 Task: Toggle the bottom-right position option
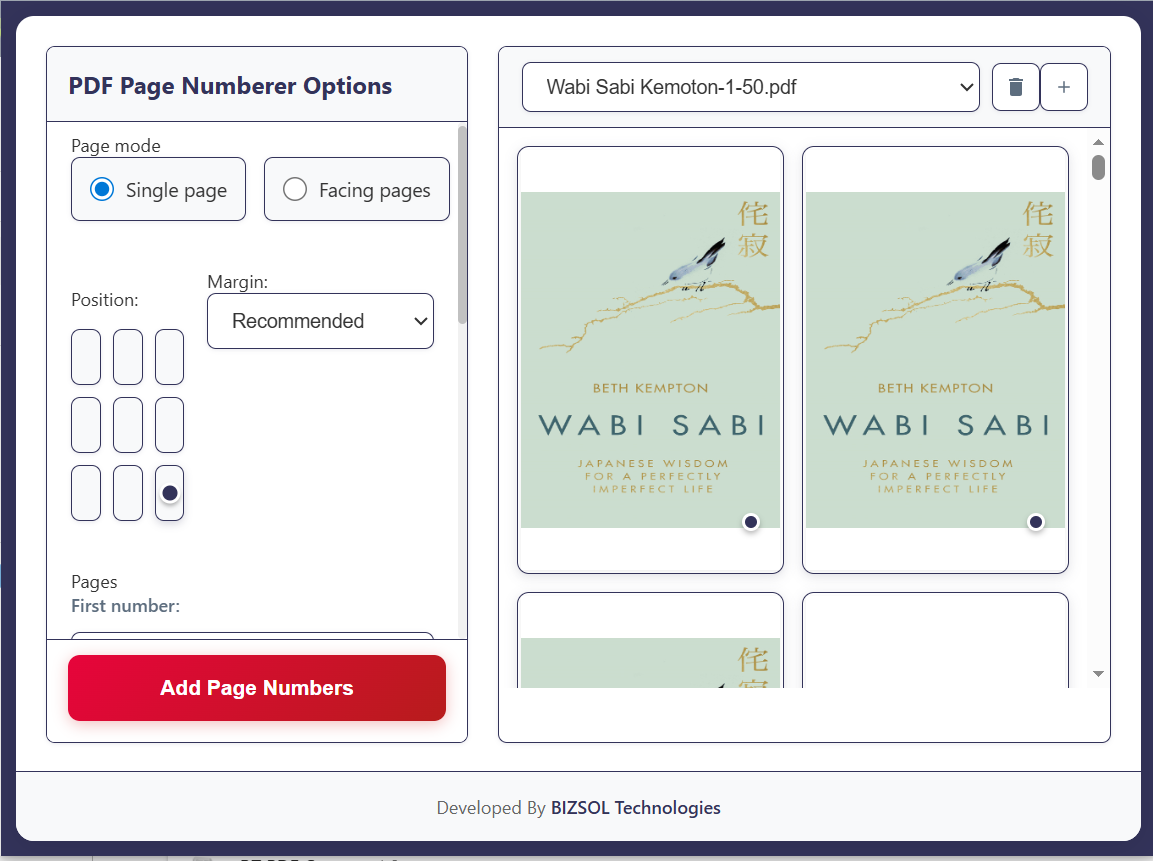coord(169,493)
